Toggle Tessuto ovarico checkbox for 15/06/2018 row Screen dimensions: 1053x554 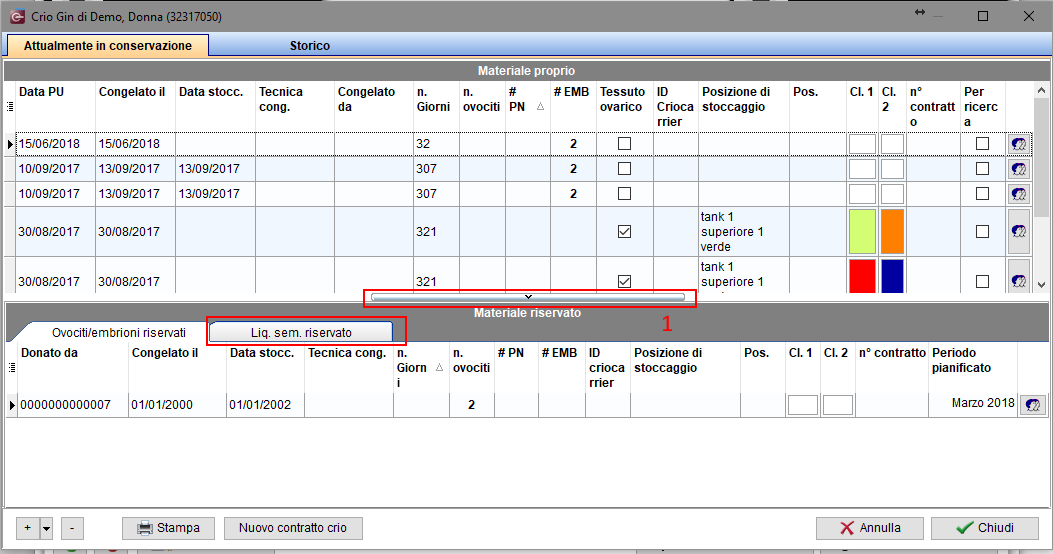(625, 144)
